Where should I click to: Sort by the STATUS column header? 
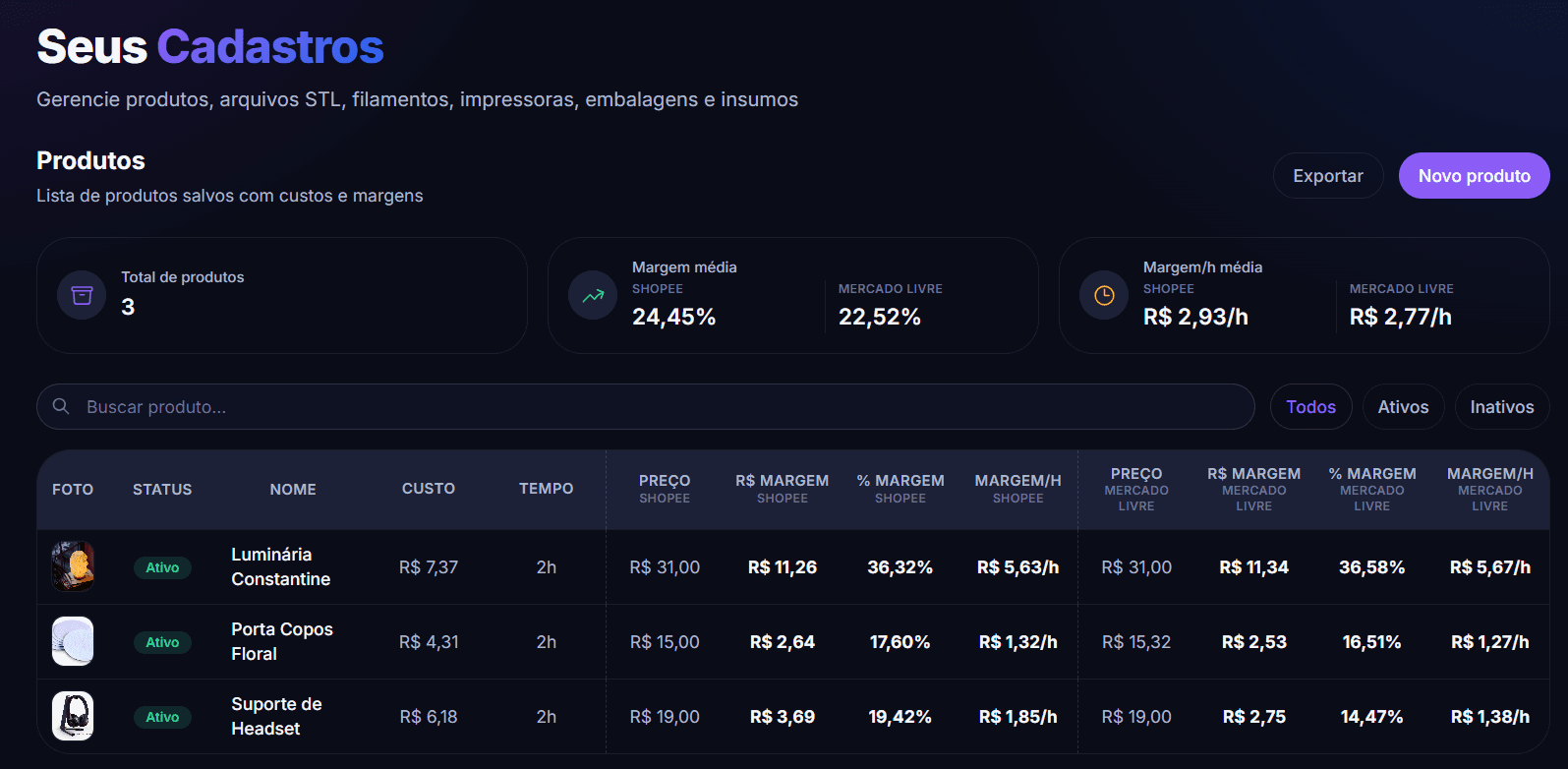pyautogui.click(x=162, y=489)
